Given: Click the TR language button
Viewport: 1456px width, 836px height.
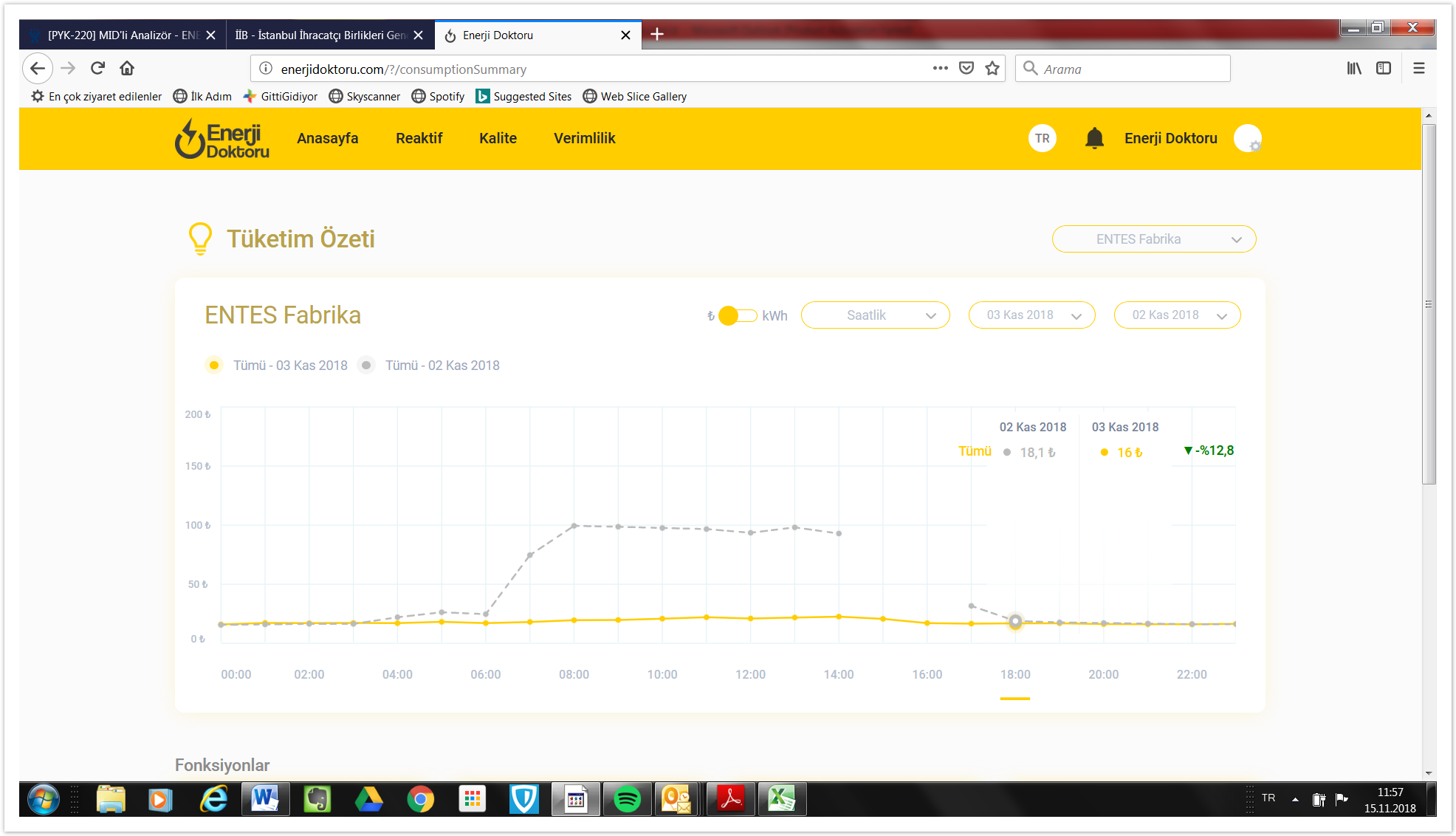Looking at the screenshot, I should pyautogui.click(x=1042, y=138).
